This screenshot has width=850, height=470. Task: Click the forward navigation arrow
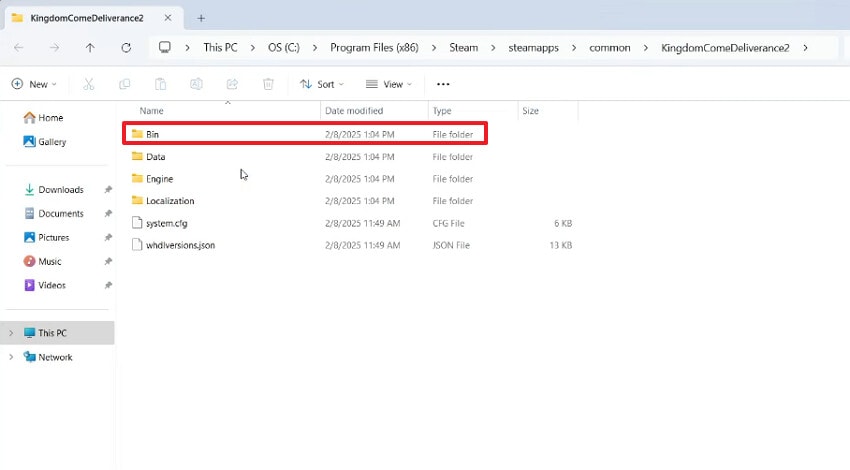pos(54,48)
